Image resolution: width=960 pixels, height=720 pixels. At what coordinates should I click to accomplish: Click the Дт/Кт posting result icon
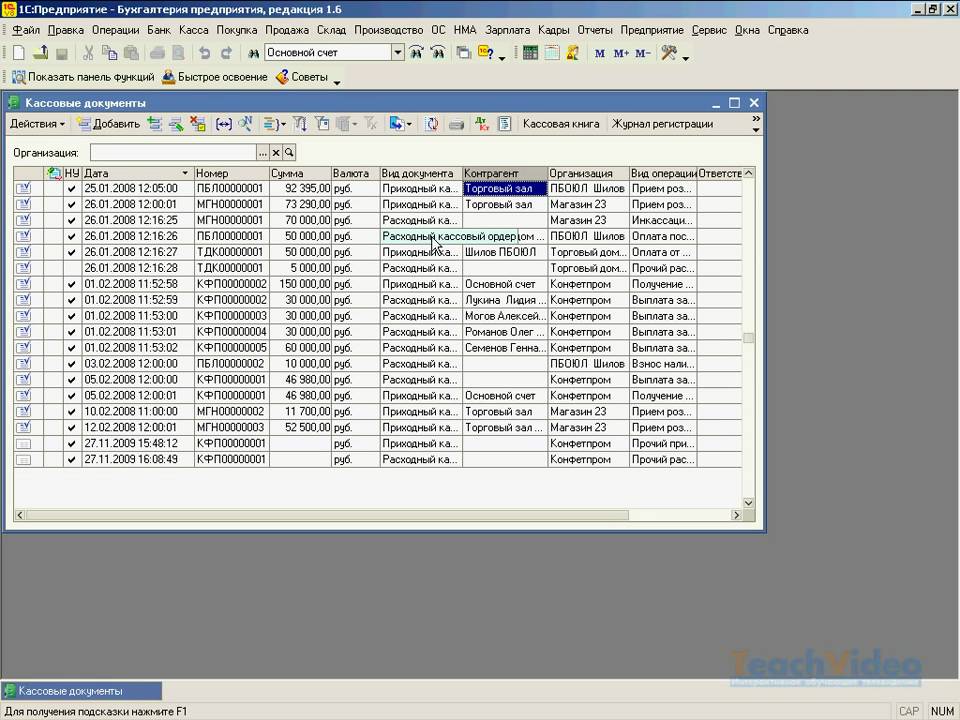[483, 124]
